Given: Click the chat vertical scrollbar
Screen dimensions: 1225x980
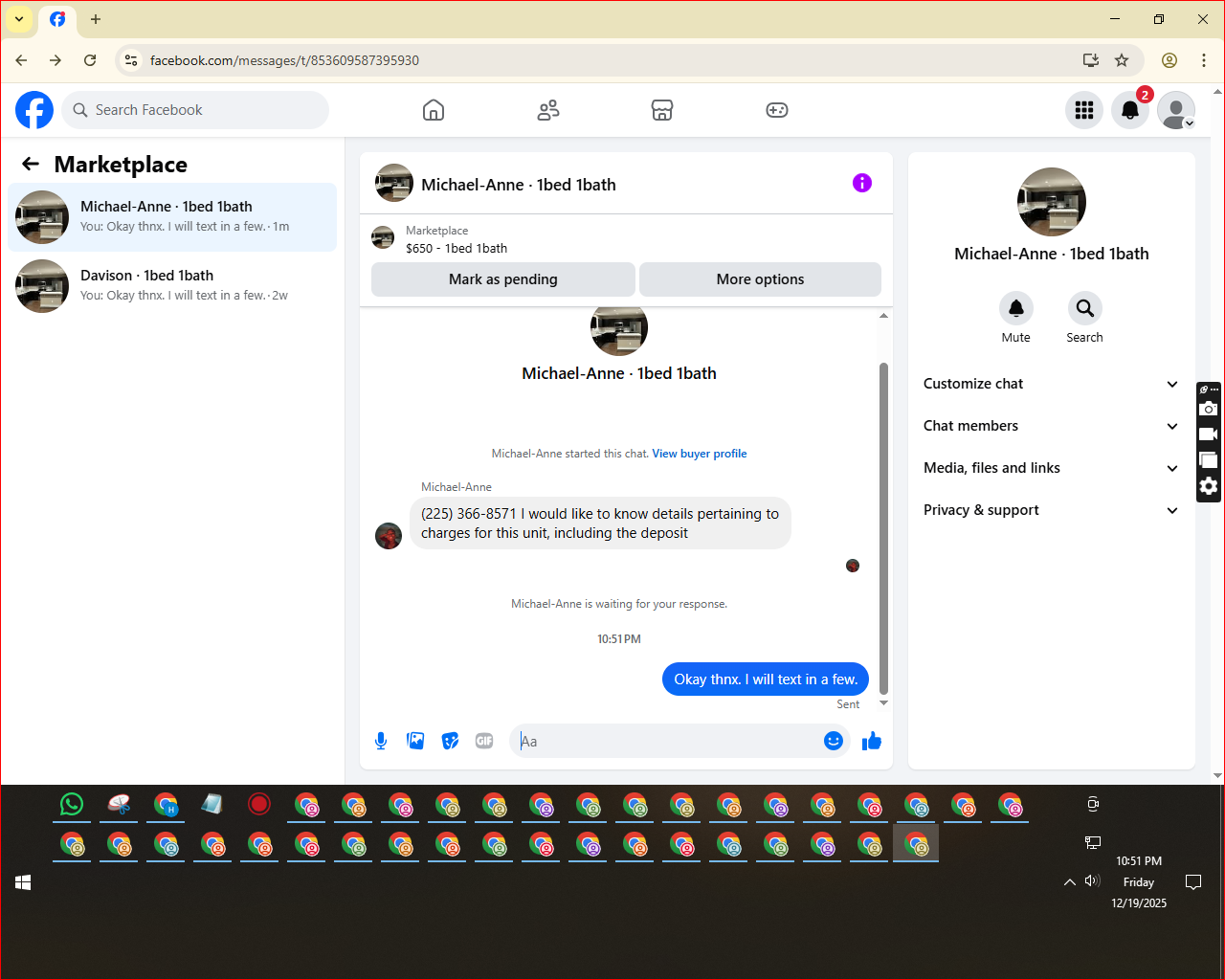Looking at the screenshot, I should 883,526.
